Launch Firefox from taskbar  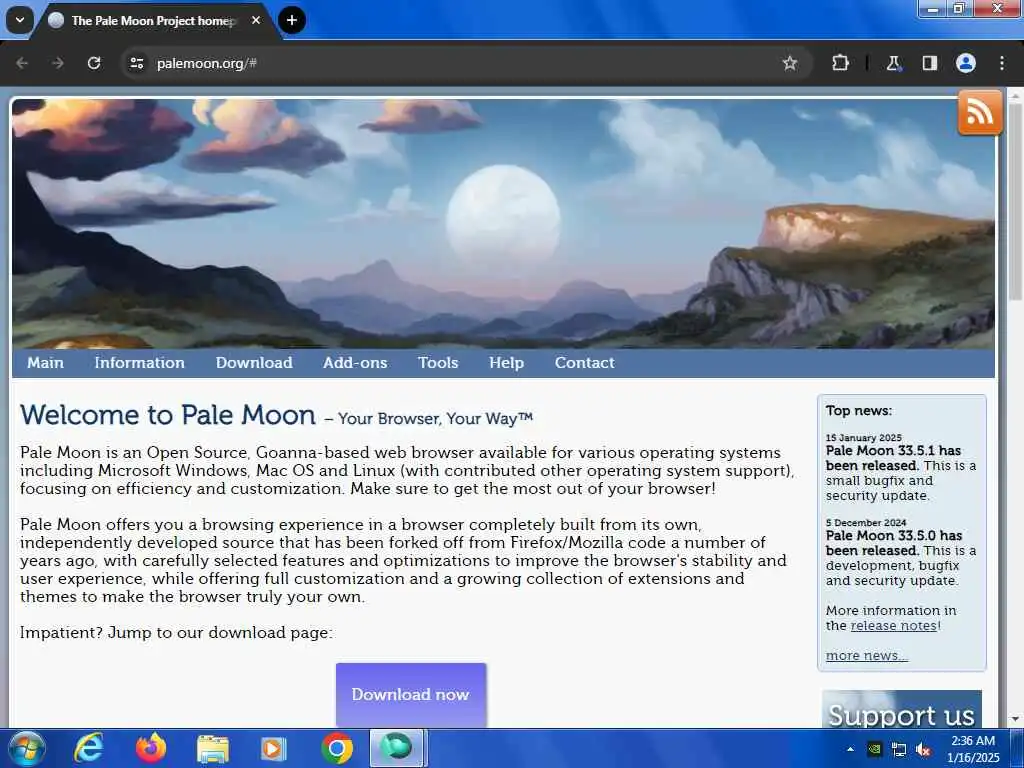(151, 748)
